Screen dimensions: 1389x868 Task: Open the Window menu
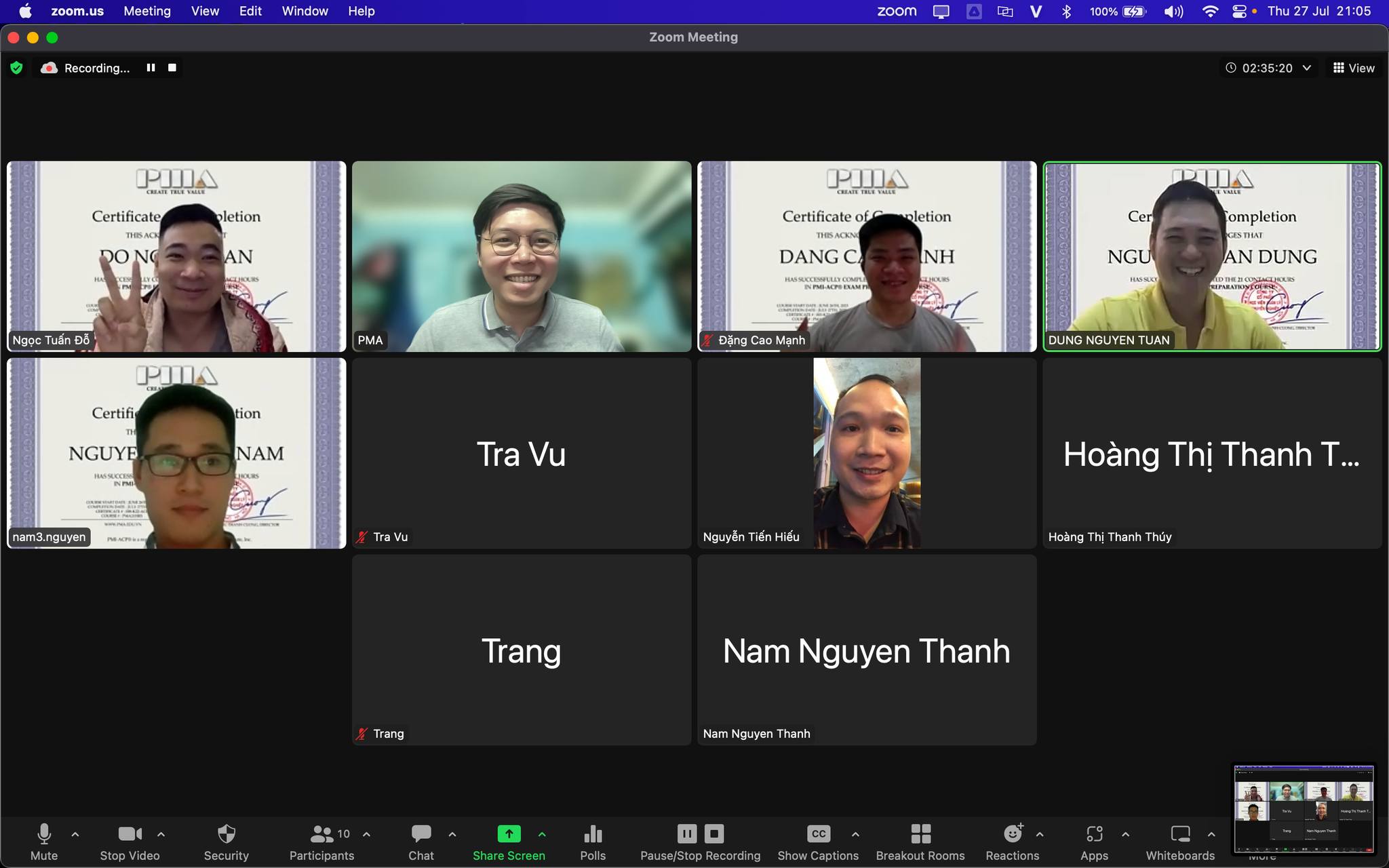(x=305, y=11)
